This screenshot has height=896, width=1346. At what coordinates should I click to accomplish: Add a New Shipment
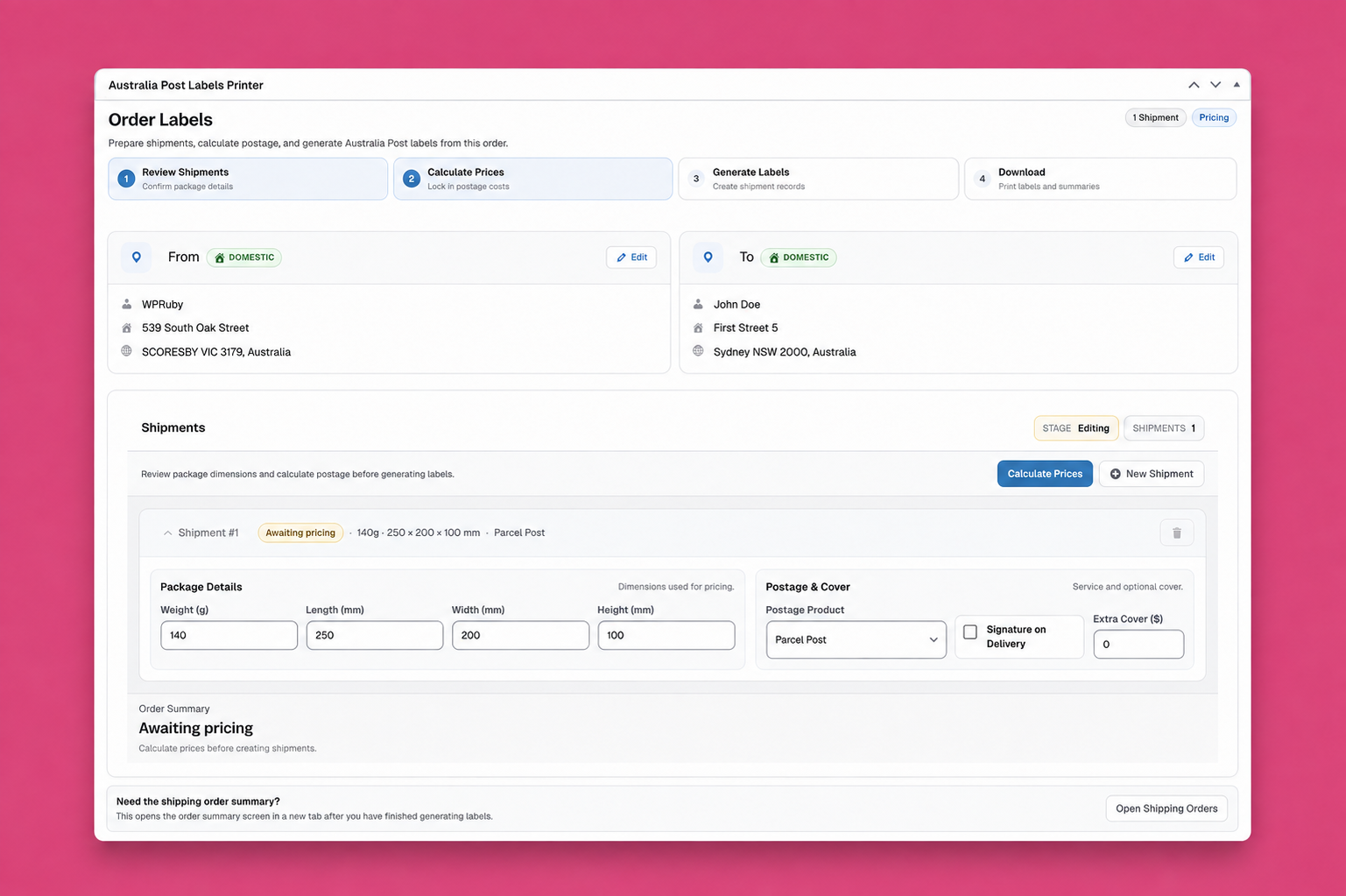(x=1152, y=474)
